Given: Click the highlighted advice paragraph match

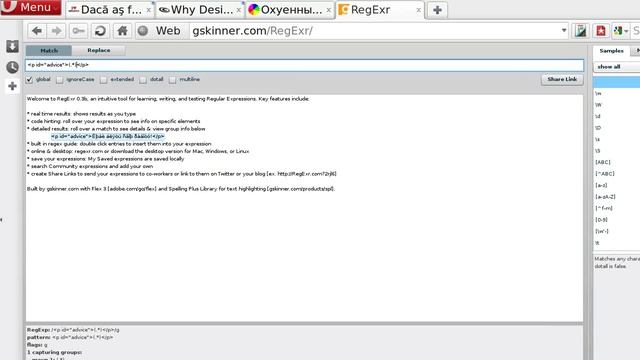Looking at the screenshot, I should 108,136.
